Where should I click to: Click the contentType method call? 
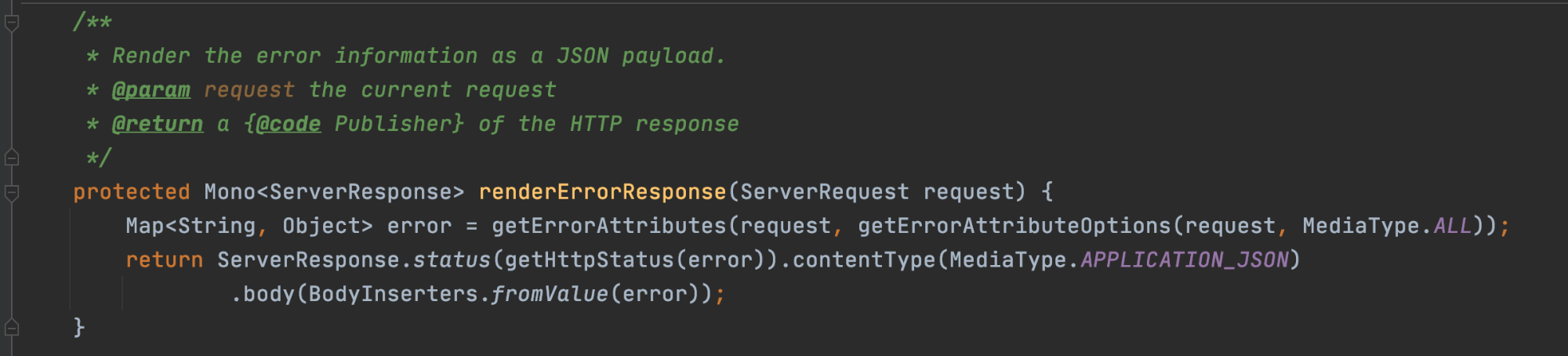coord(864,260)
